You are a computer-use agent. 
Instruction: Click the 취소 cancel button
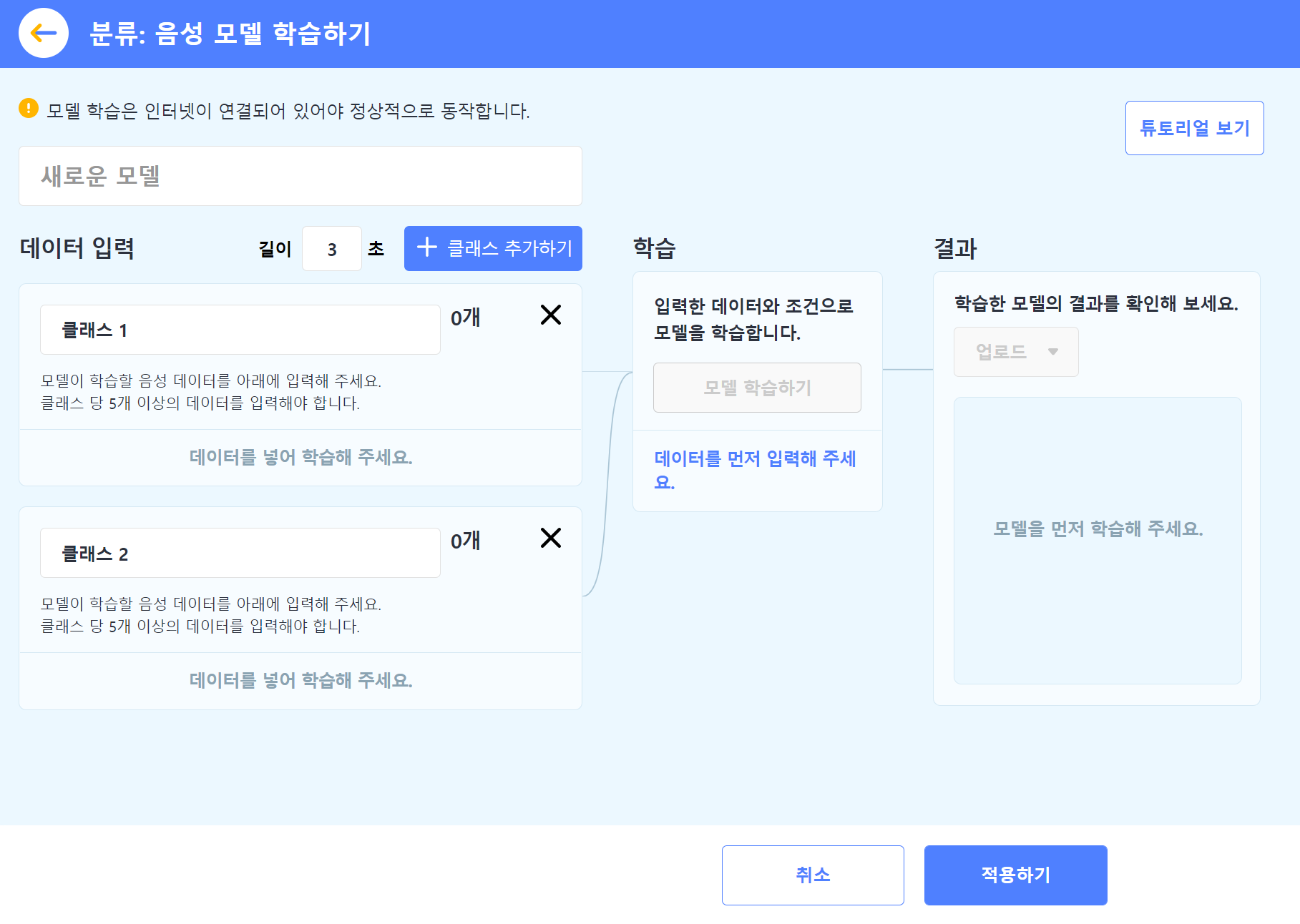pyautogui.click(x=813, y=875)
